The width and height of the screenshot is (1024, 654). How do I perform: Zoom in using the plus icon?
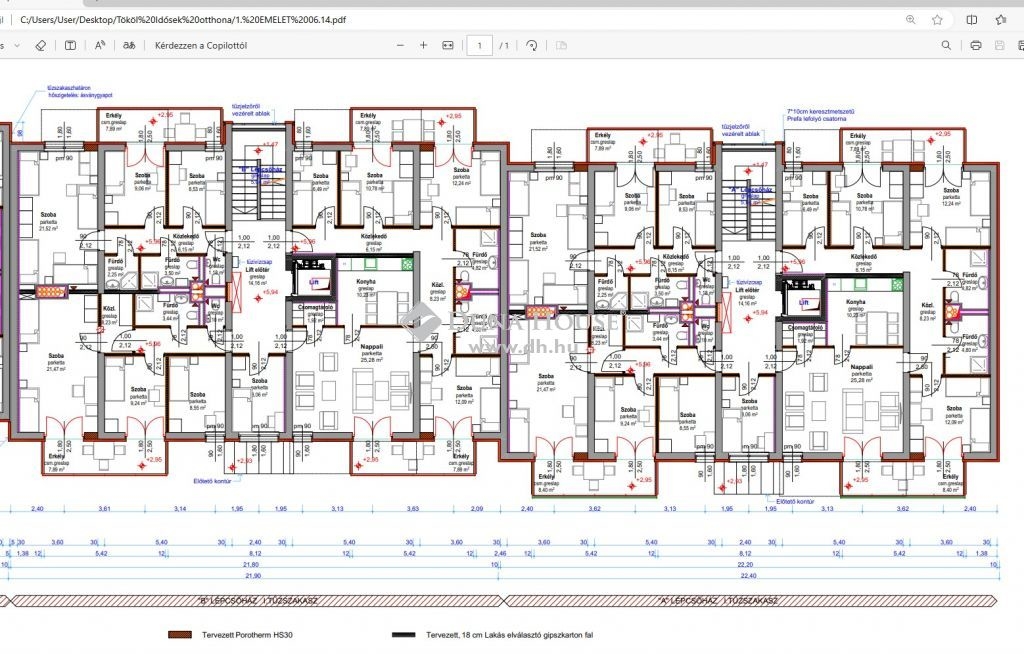(423, 46)
